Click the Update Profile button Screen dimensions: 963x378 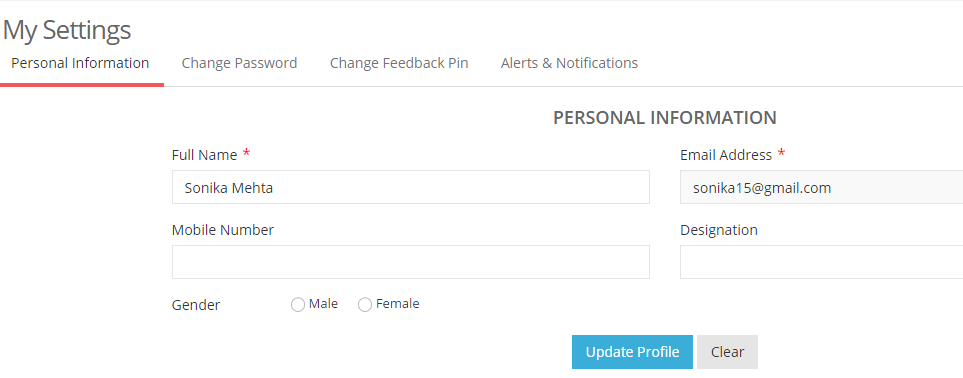pos(633,352)
